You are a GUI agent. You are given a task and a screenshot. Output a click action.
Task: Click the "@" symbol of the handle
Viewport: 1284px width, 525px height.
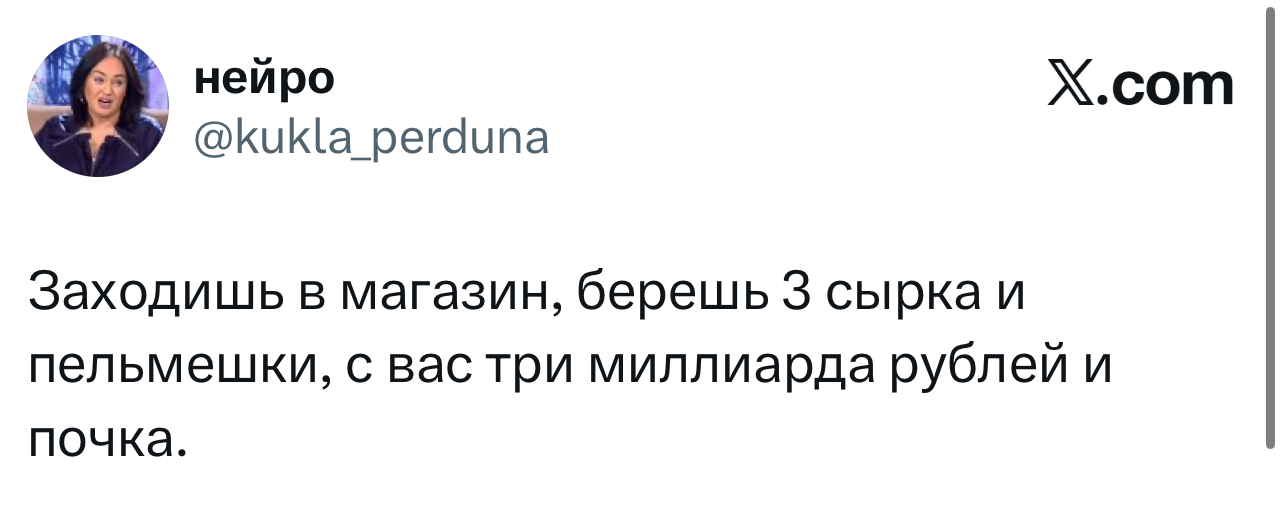point(209,137)
